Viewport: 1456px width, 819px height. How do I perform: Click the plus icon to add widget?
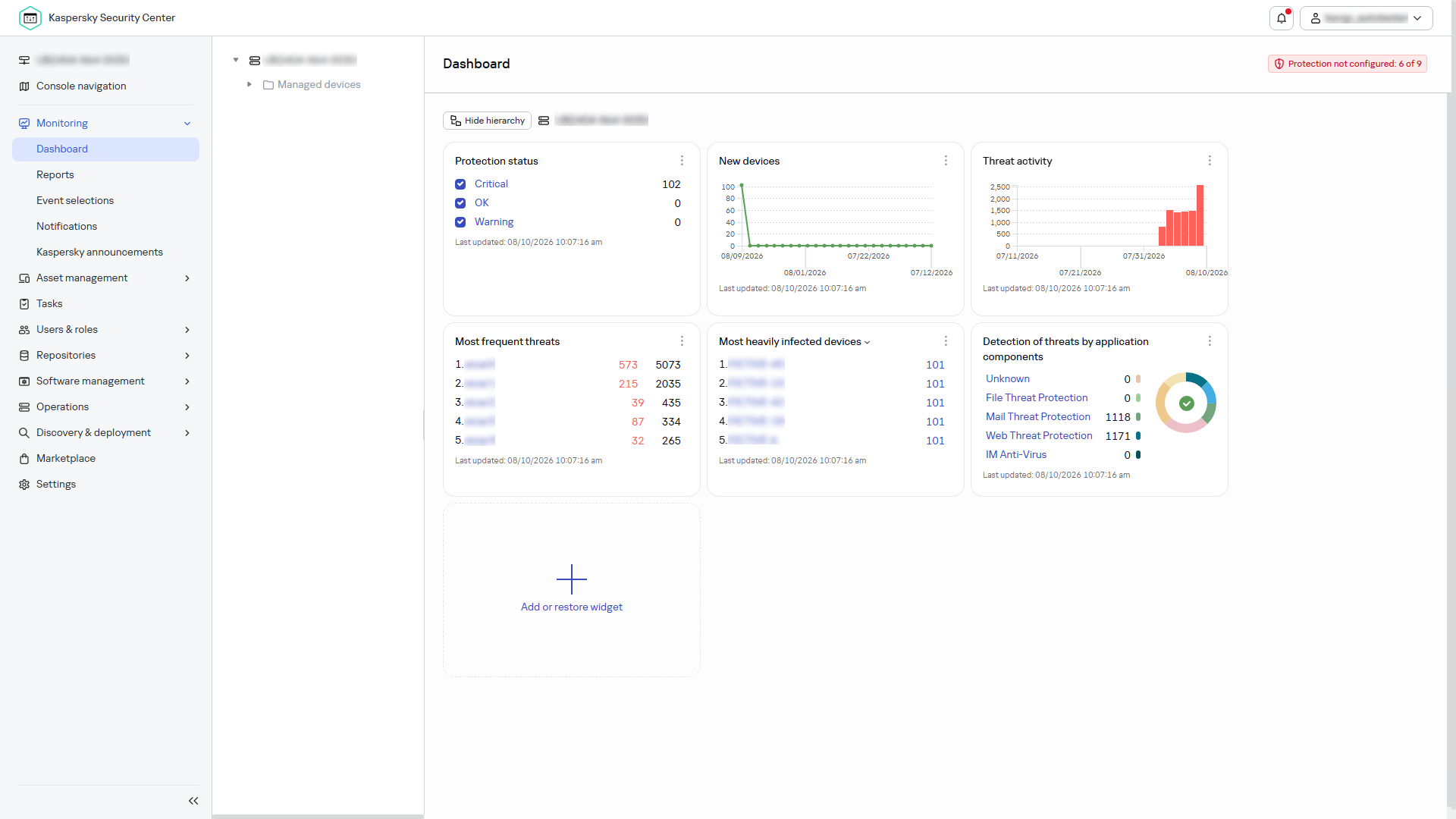point(572,579)
